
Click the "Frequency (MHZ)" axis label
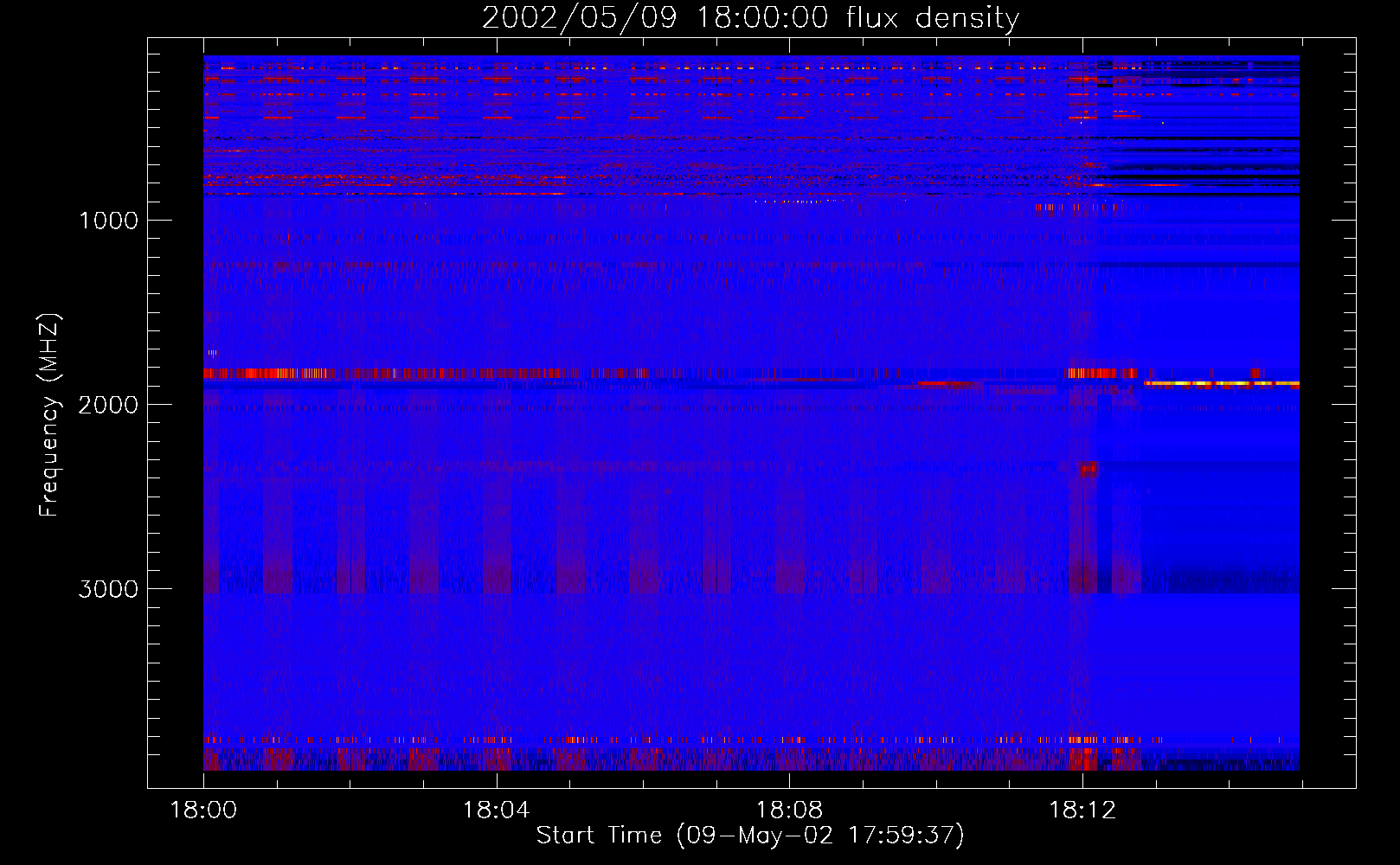[50, 415]
